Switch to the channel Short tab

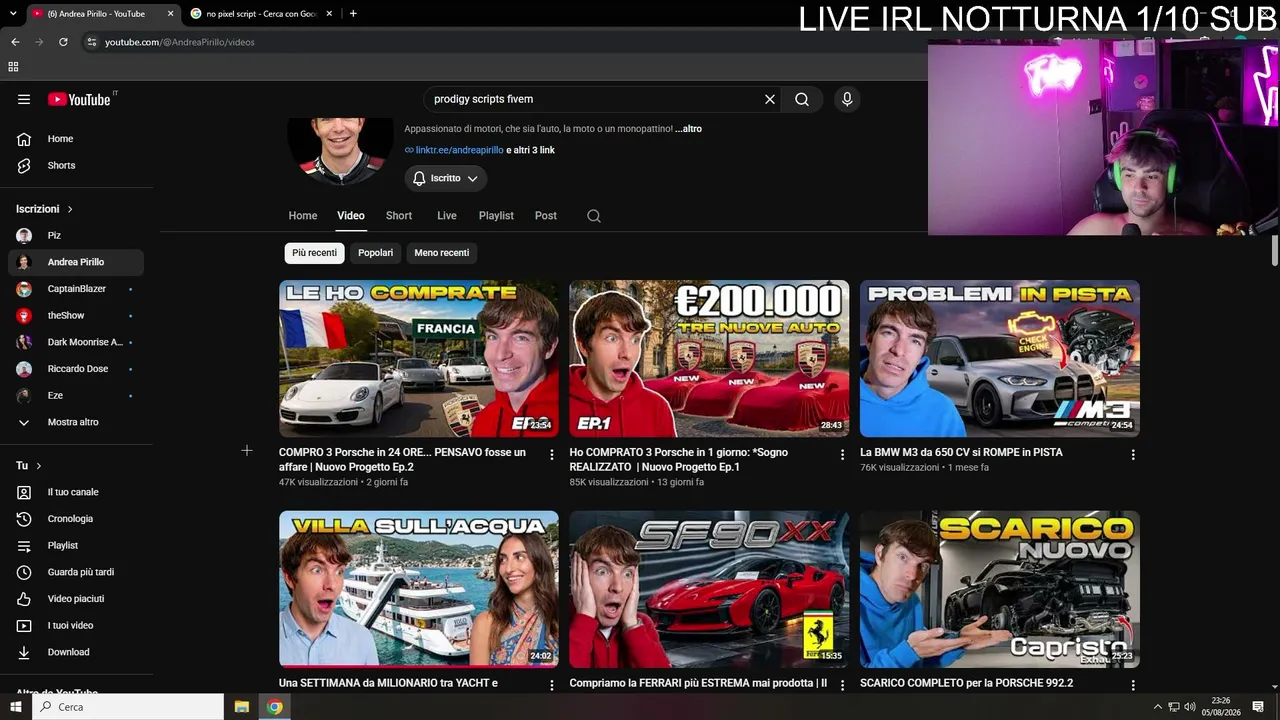click(399, 216)
